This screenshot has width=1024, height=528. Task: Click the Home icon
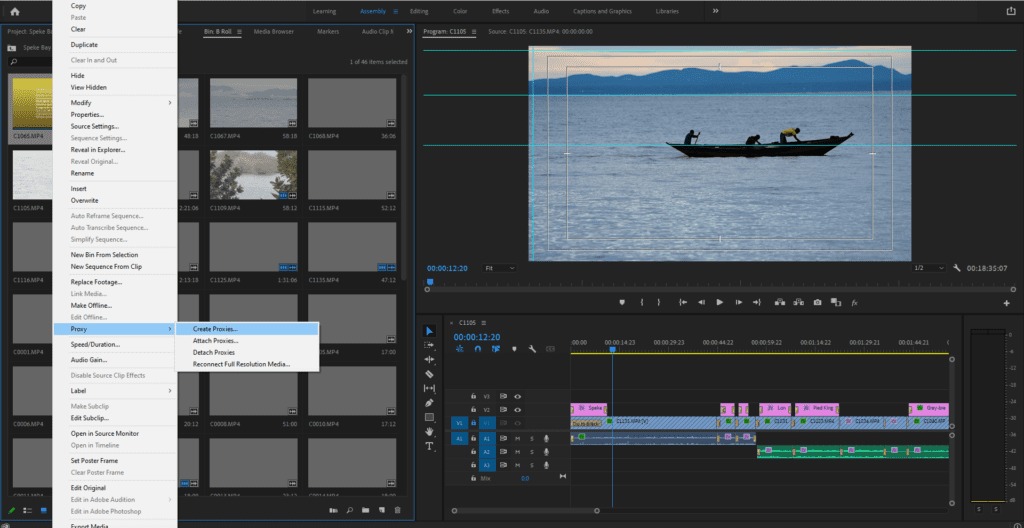(x=14, y=11)
